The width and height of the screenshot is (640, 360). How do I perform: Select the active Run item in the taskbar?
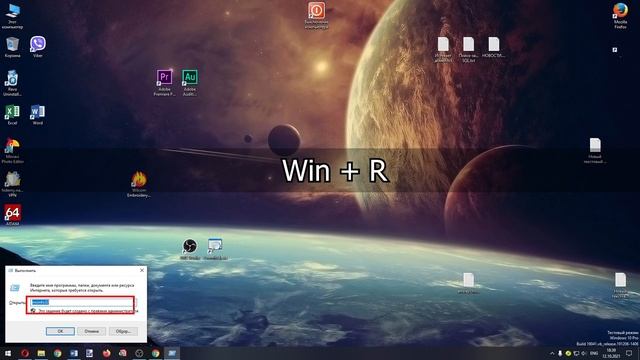click(172, 353)
